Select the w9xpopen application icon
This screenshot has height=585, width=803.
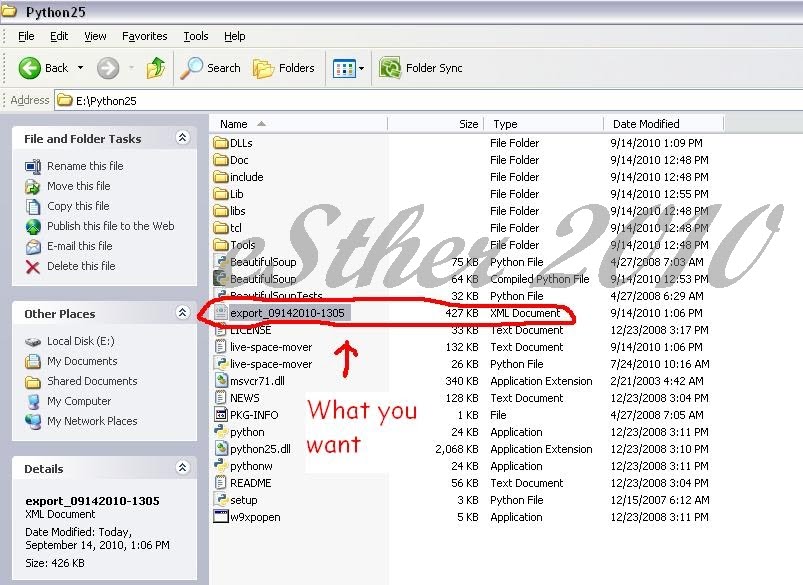pyautogui.click(x=221, y=516)
